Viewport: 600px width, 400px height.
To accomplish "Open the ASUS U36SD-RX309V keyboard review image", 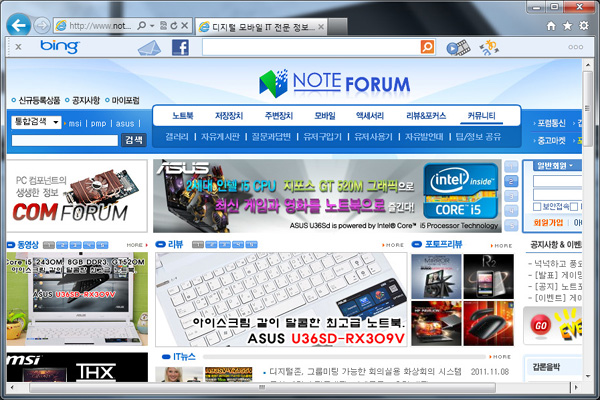I will 281,299.
